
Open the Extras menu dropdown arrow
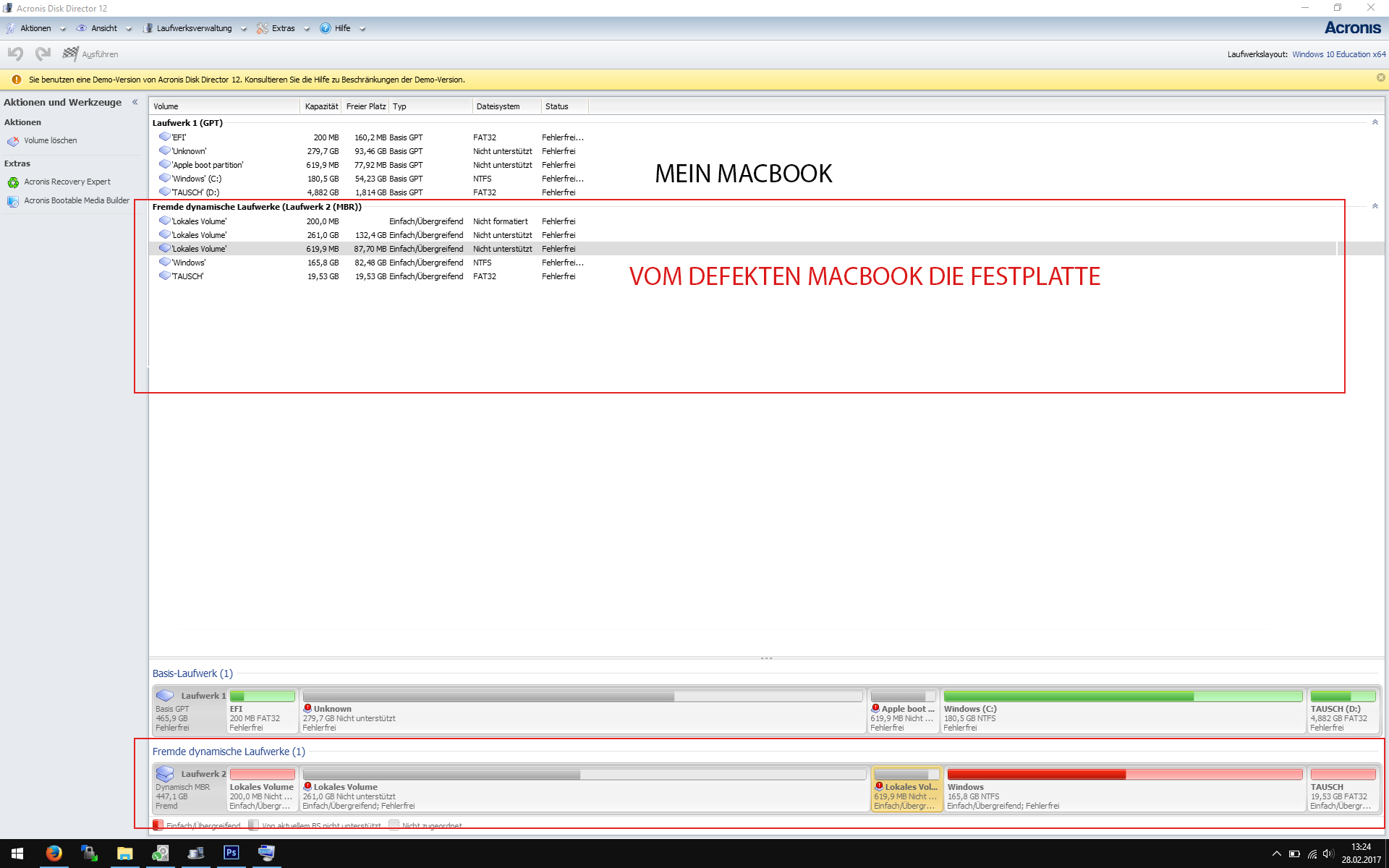[x=307, y=29]
